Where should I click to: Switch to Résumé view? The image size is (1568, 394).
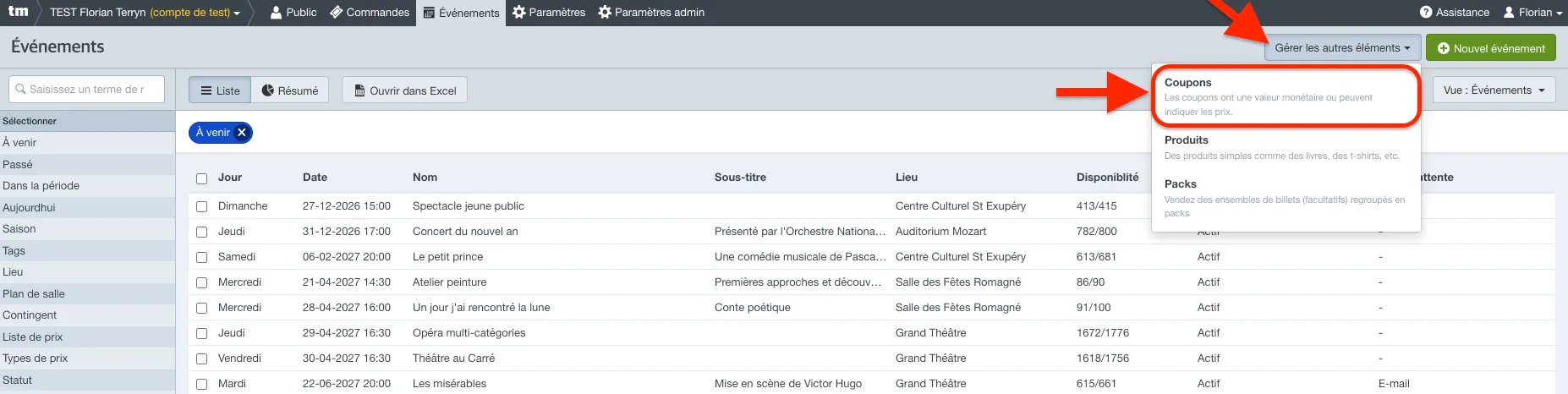(290, 90)
